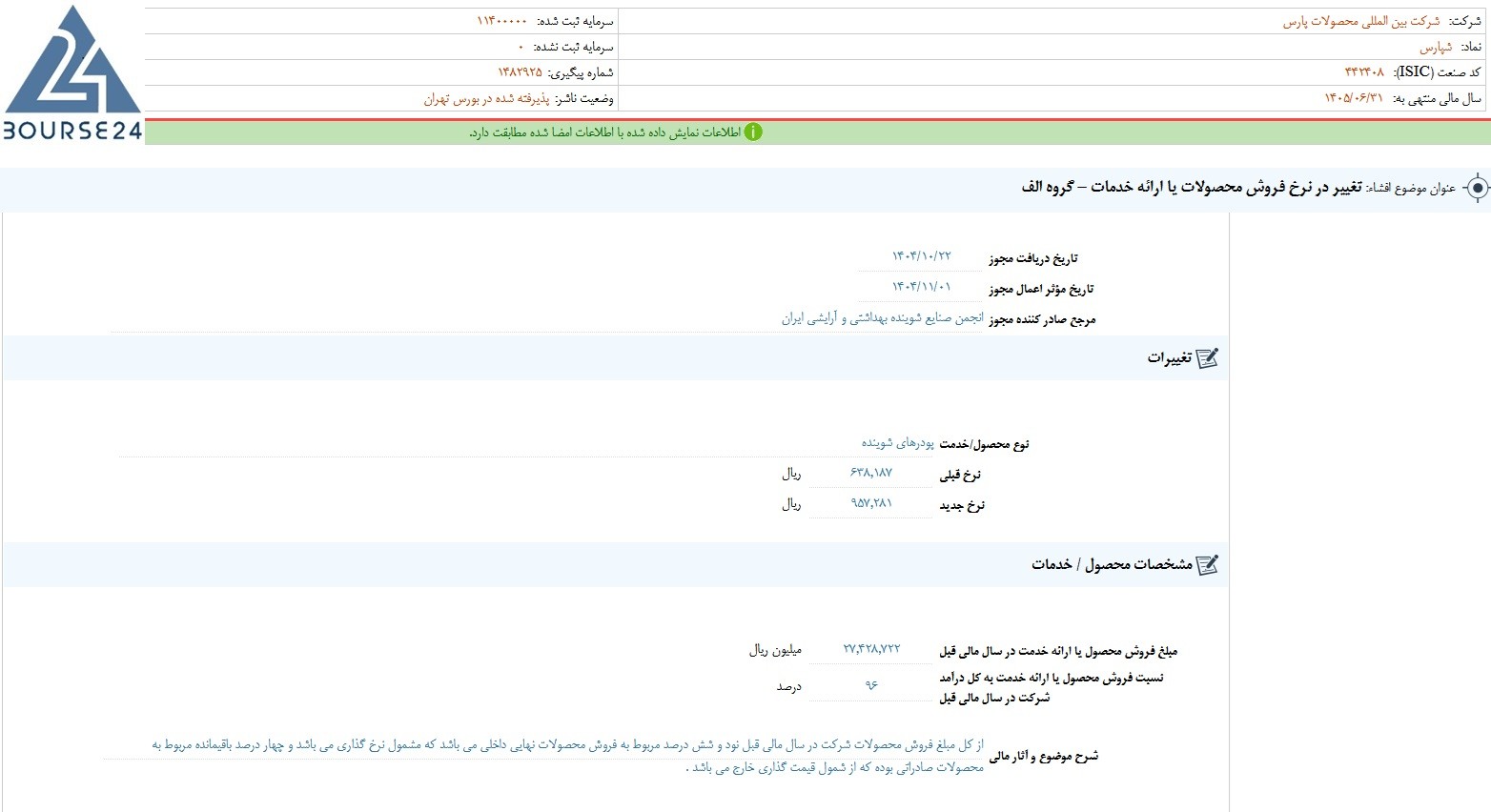This screenshot has height=812, width=1491.
Task: Click the permit effective date ۱۴۰۴/۱۱/۰۱
Action: coord(922,287)
